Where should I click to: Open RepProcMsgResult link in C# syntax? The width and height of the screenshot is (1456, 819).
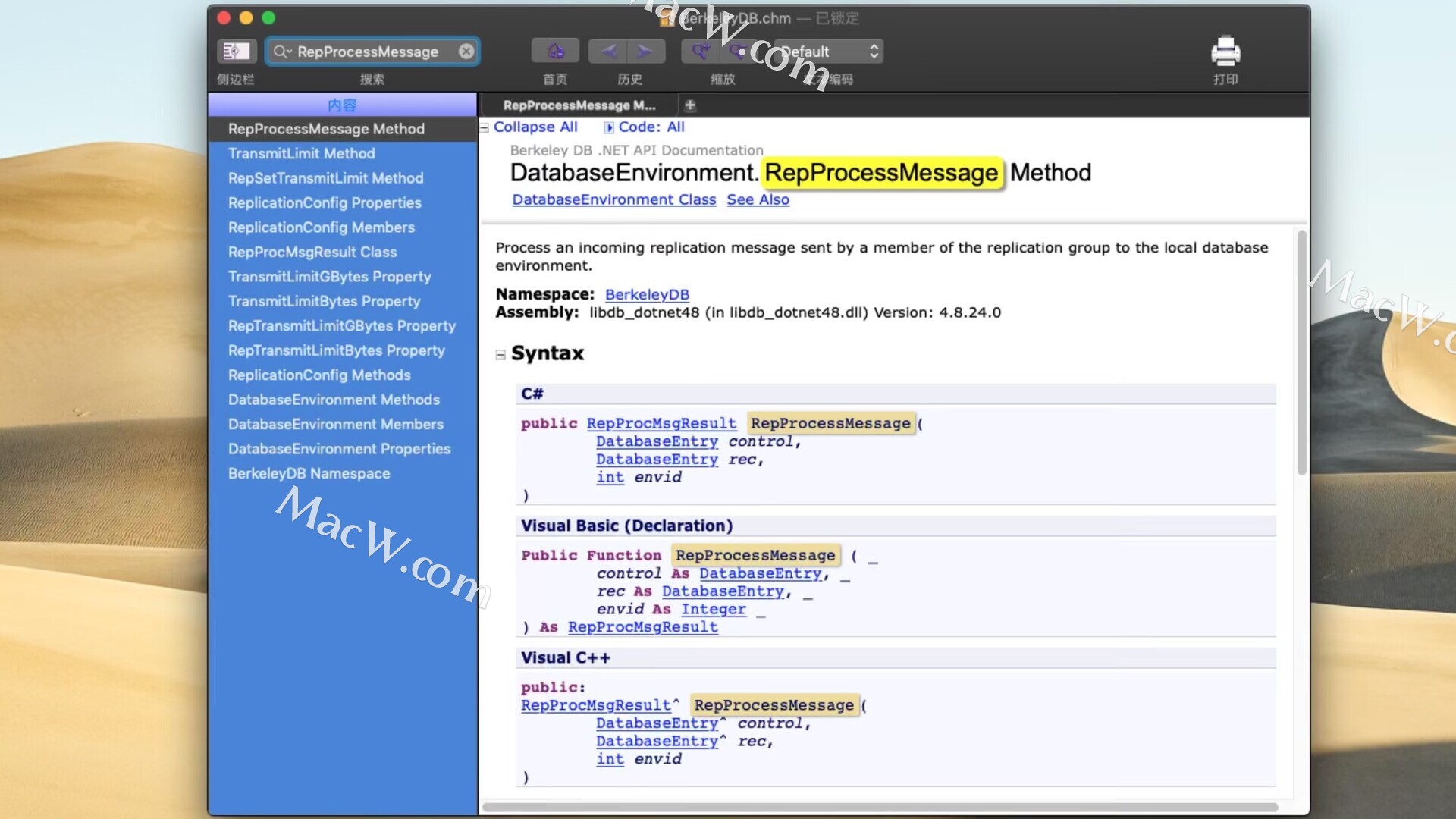tap(661, 424)
